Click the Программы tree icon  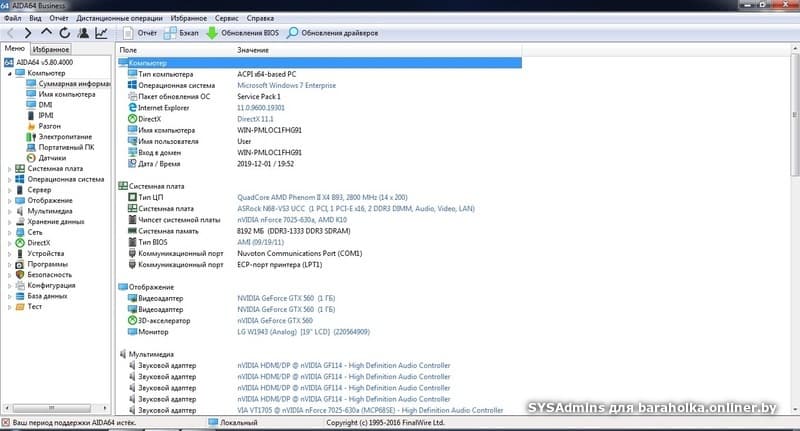tap(20, 264)
